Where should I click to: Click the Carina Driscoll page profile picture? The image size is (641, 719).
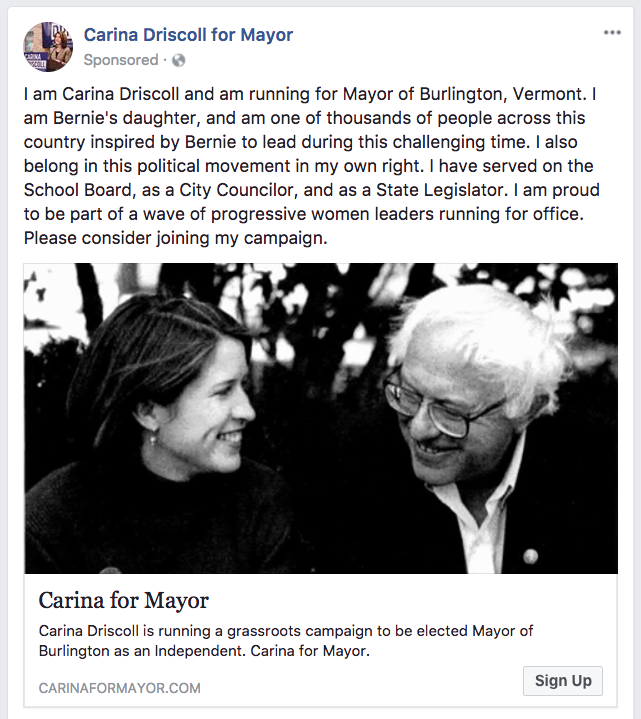point(48,46)
